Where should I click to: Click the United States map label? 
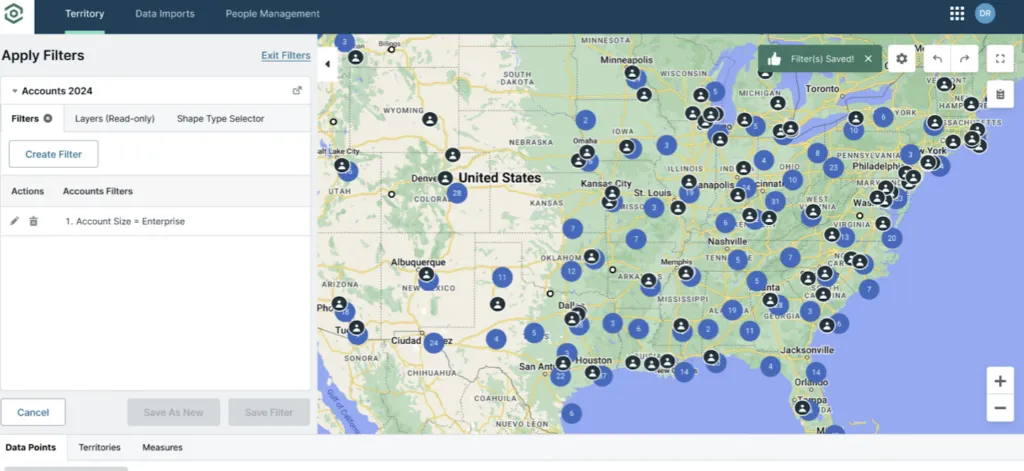500,178
